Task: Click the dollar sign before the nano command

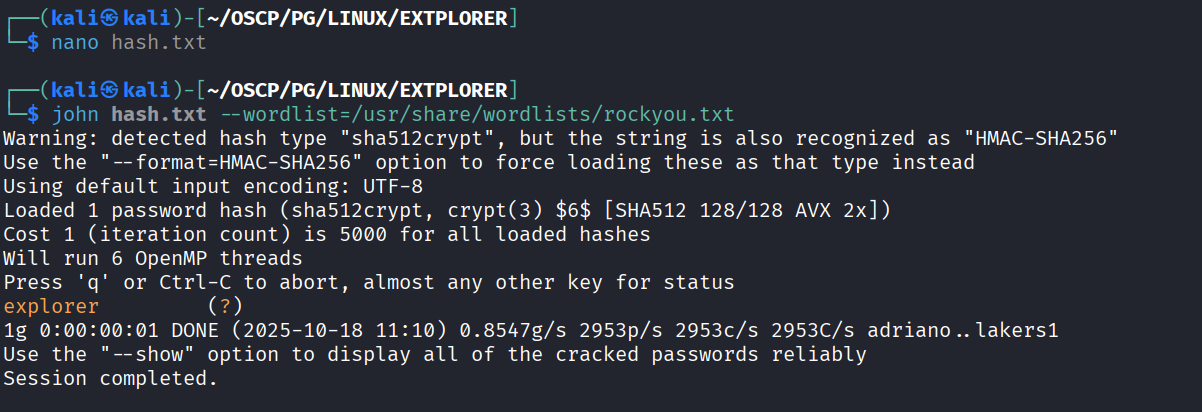Action: (x=34, y=42)
